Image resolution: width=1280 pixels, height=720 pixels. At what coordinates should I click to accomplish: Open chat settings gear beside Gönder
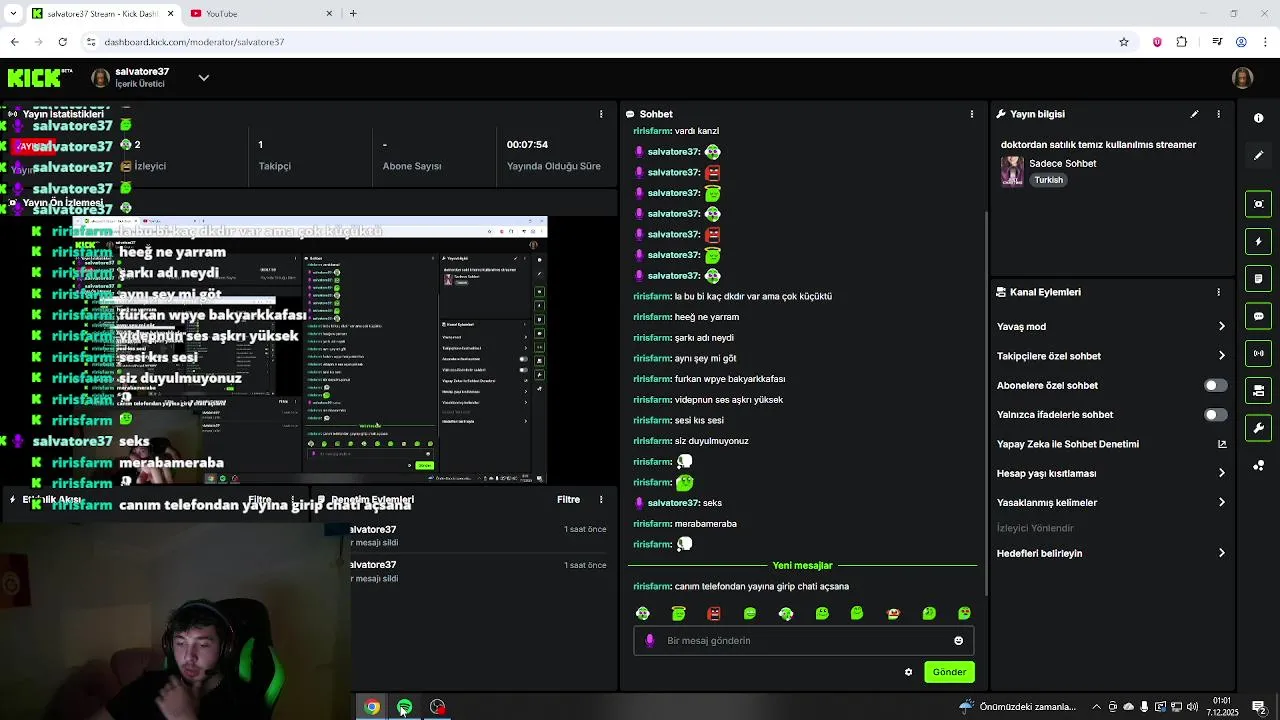pyautogui.click(x=908, y=672)
